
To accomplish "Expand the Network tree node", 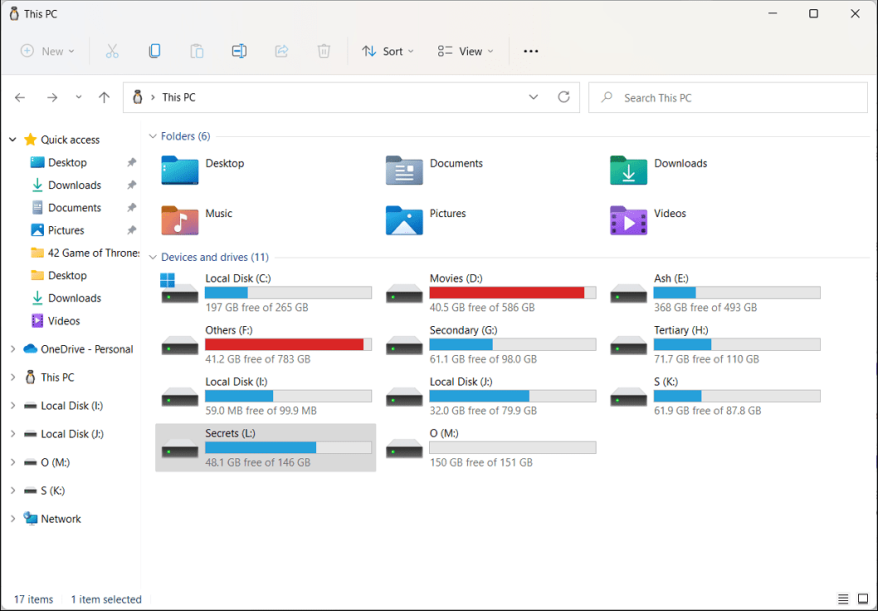I will point(13,519).
